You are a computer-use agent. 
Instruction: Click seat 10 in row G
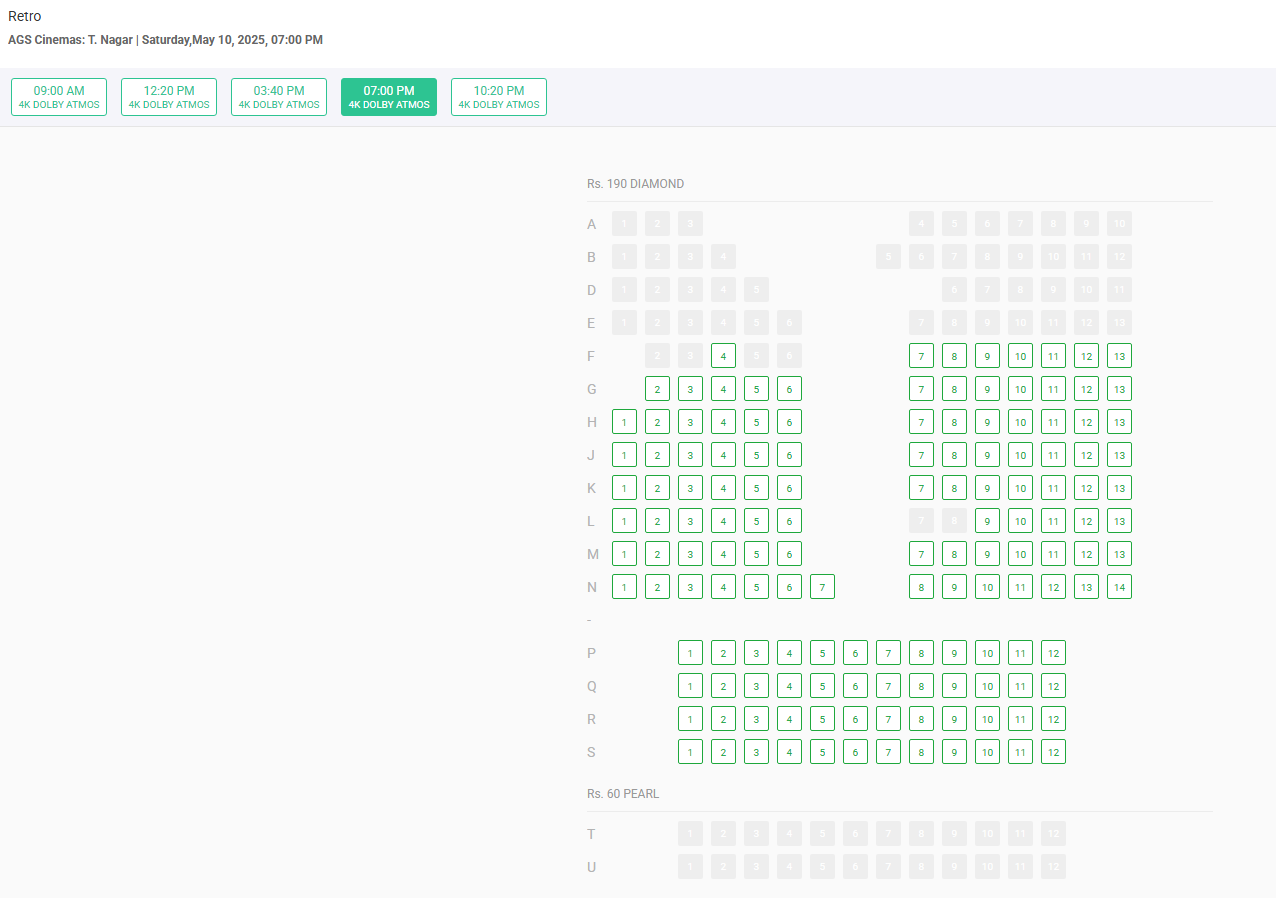1020,389
